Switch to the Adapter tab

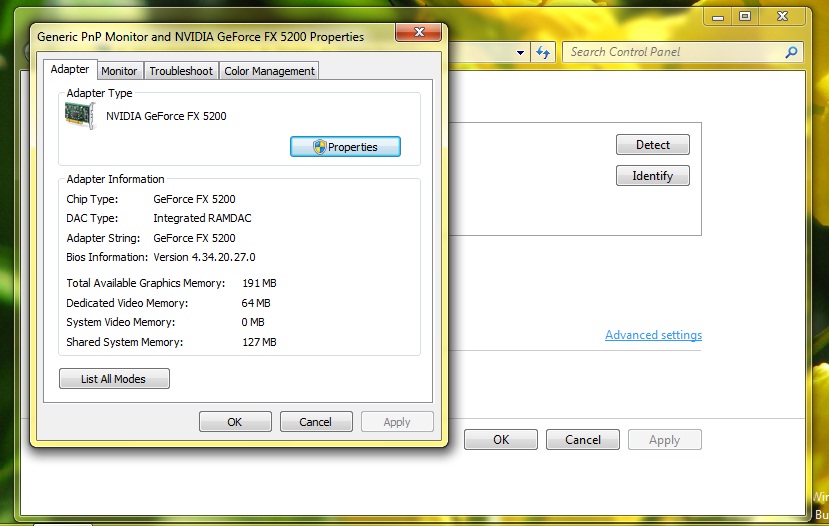[70, 69]
